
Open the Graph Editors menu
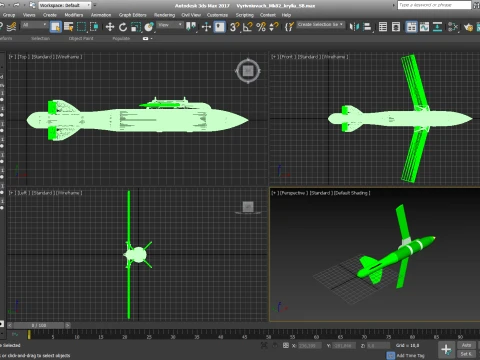pyautogui.click(x=132, y=15)
